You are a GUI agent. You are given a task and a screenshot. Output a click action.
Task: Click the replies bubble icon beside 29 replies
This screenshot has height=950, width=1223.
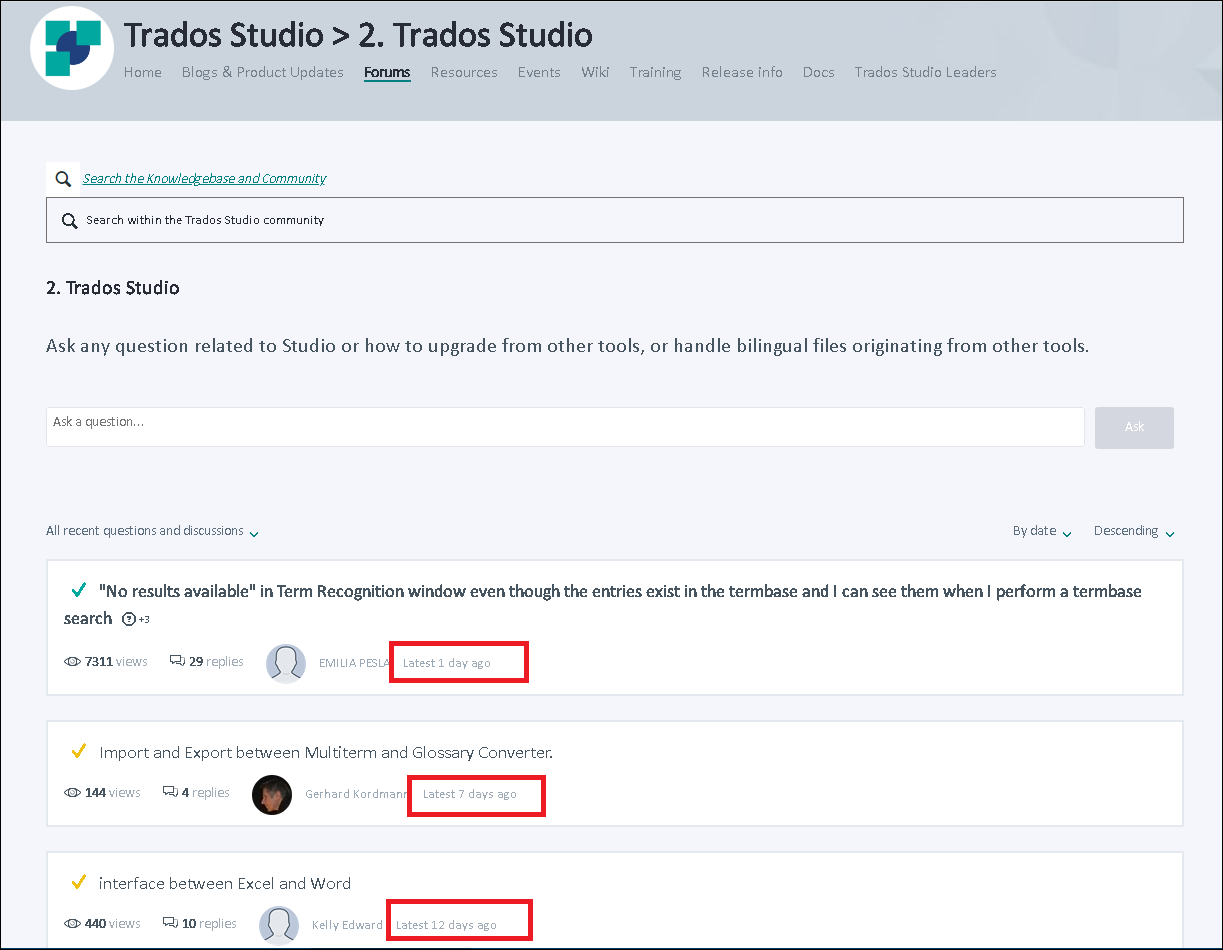click(x=175, y=660)
